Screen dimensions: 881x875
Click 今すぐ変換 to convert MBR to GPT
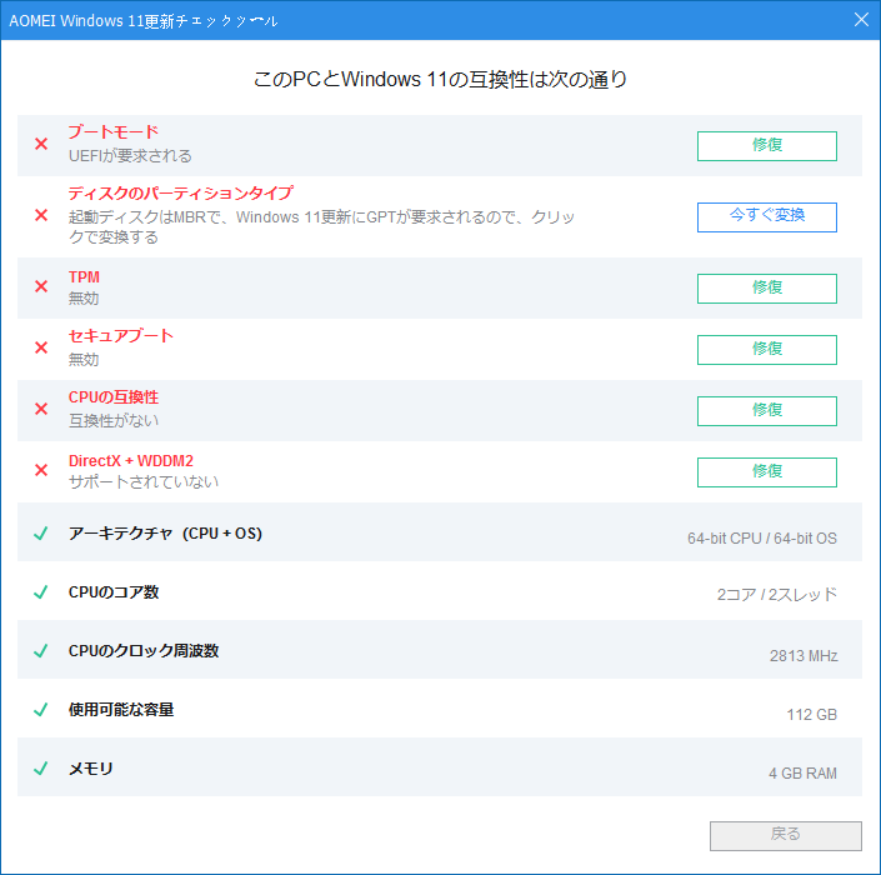click(x=766, y=217)
